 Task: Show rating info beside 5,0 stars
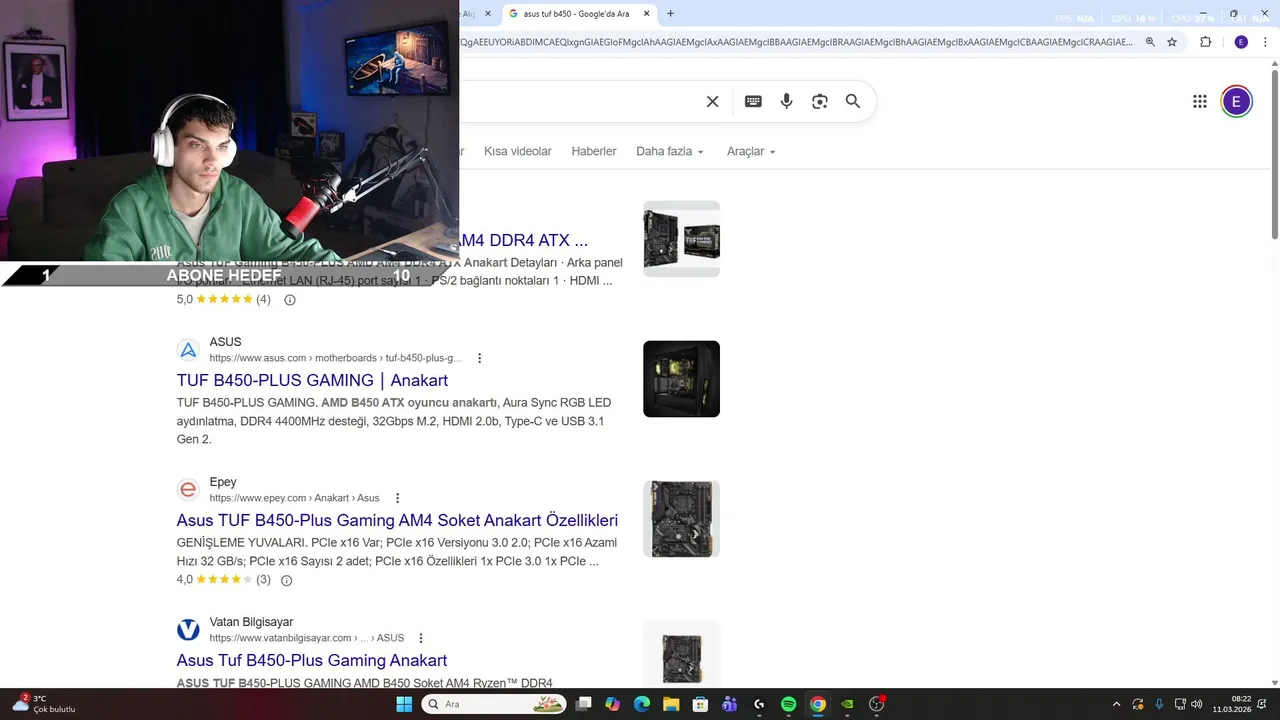point(290,300)
